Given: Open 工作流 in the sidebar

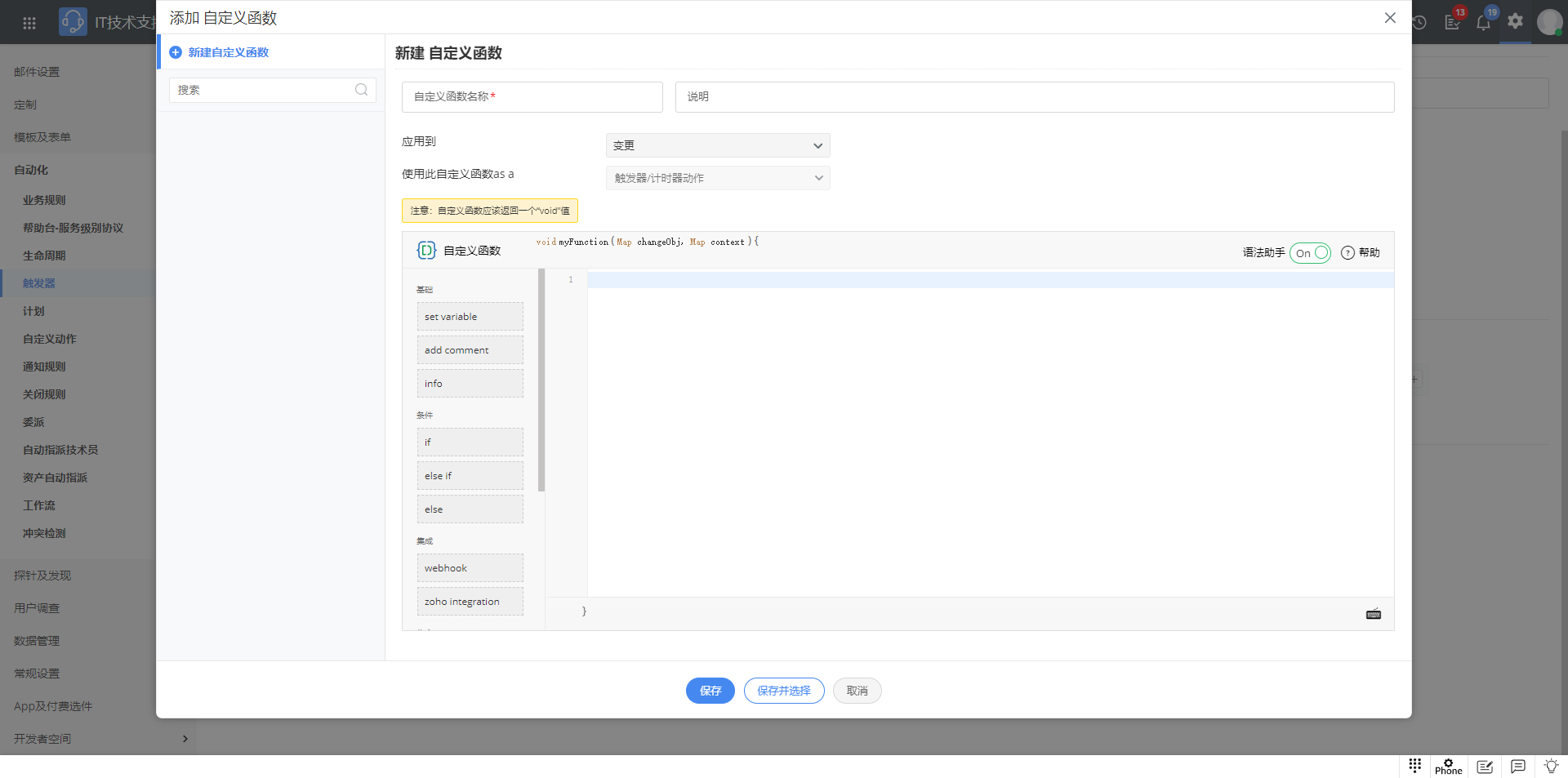Looking at the screenshot, I should (39, 505).
